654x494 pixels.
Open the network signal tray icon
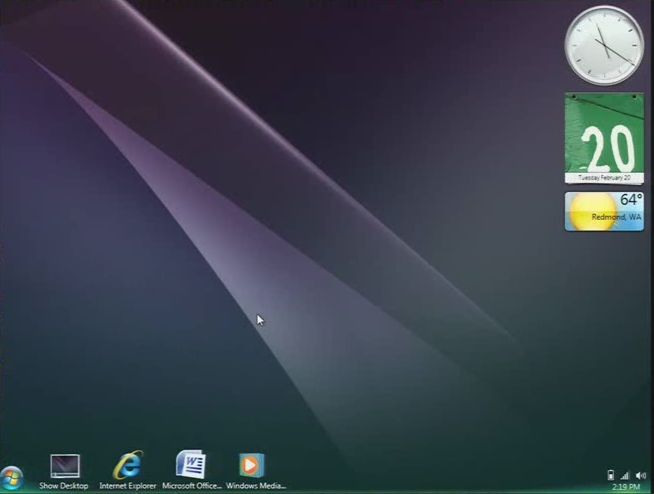pyautogui.click(x=625, y=476)
